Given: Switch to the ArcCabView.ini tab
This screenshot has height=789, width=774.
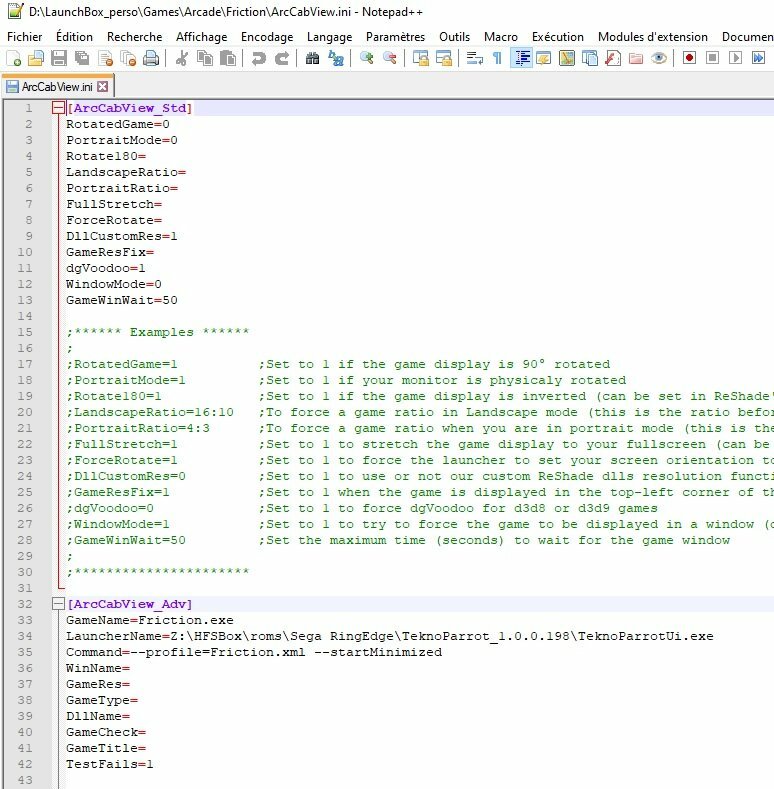Looking at the screenshot, I should [x=57, y=87].
